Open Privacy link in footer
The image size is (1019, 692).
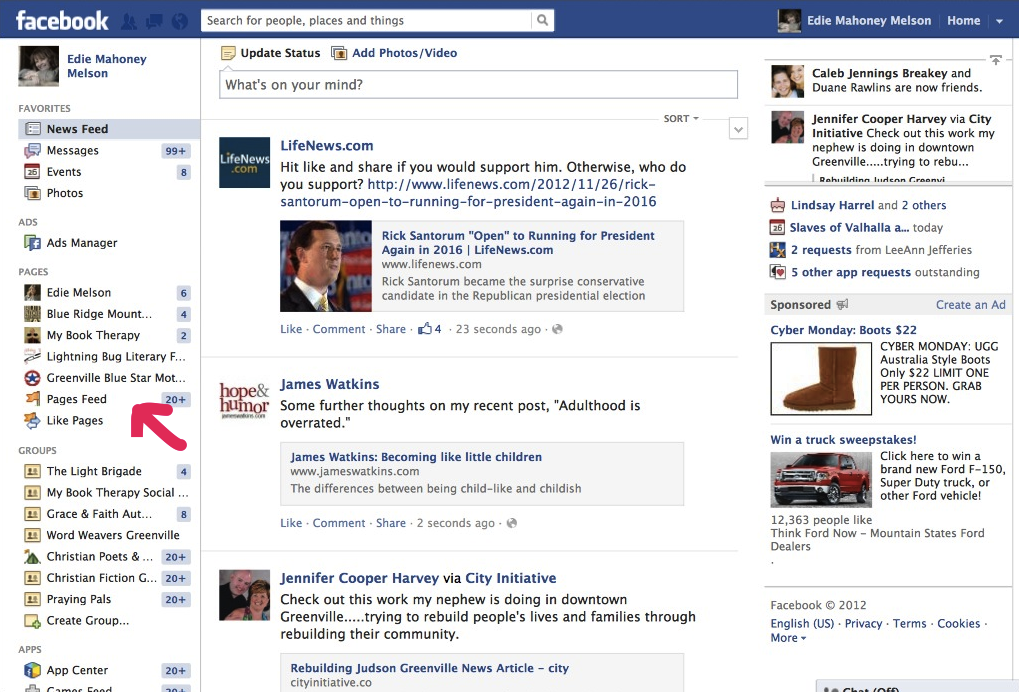[x=863, y=624]
